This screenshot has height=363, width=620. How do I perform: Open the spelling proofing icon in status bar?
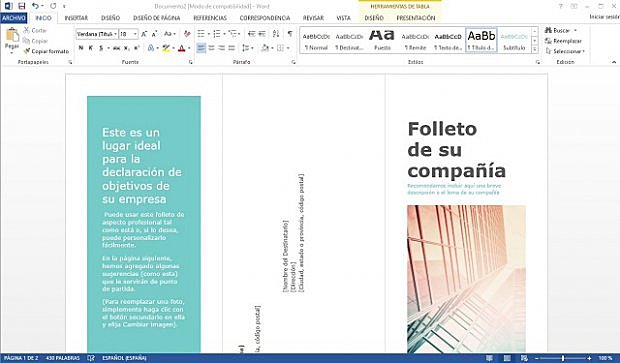click(x=91, y=358)
